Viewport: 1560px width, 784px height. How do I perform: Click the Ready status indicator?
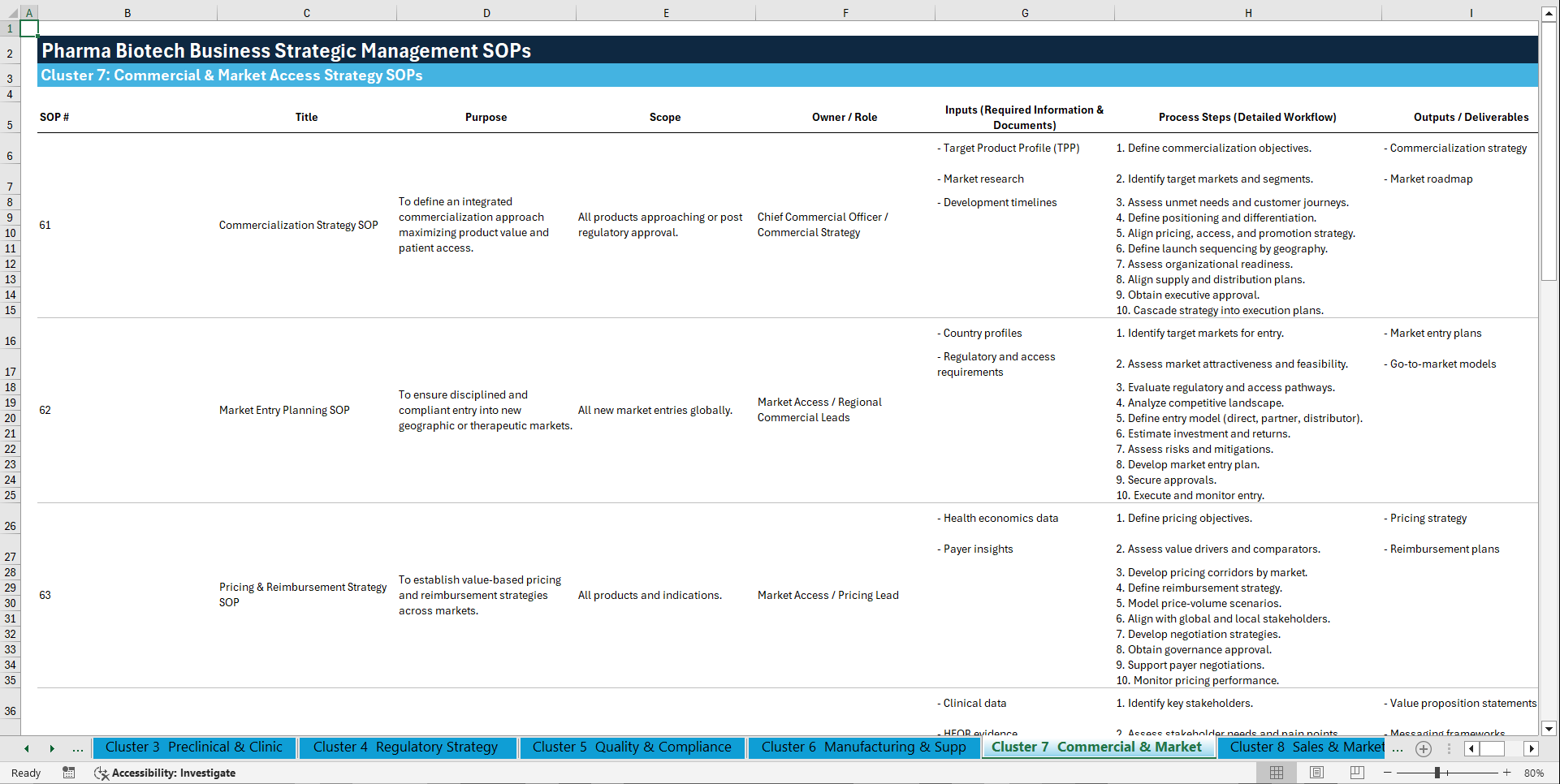coord(25,773)
